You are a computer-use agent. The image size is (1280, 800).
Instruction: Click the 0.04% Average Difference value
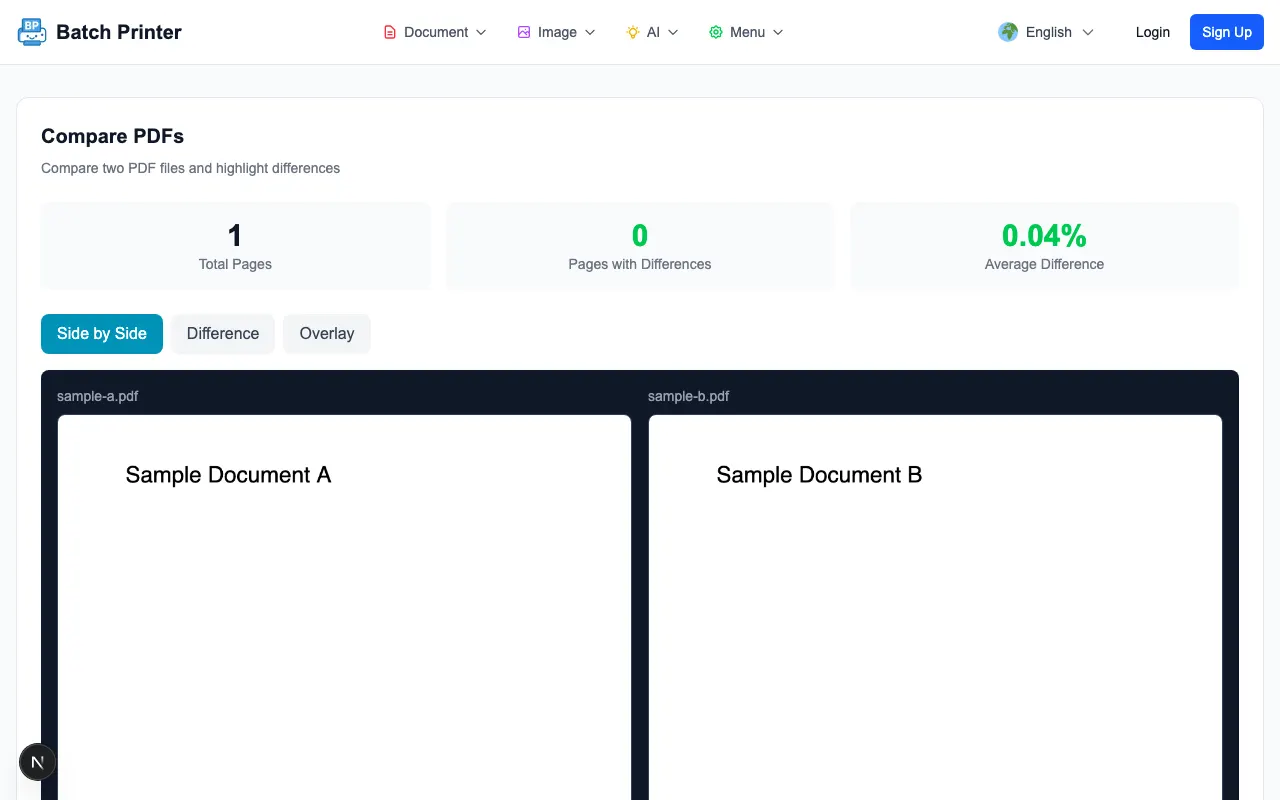(1044, 236)
